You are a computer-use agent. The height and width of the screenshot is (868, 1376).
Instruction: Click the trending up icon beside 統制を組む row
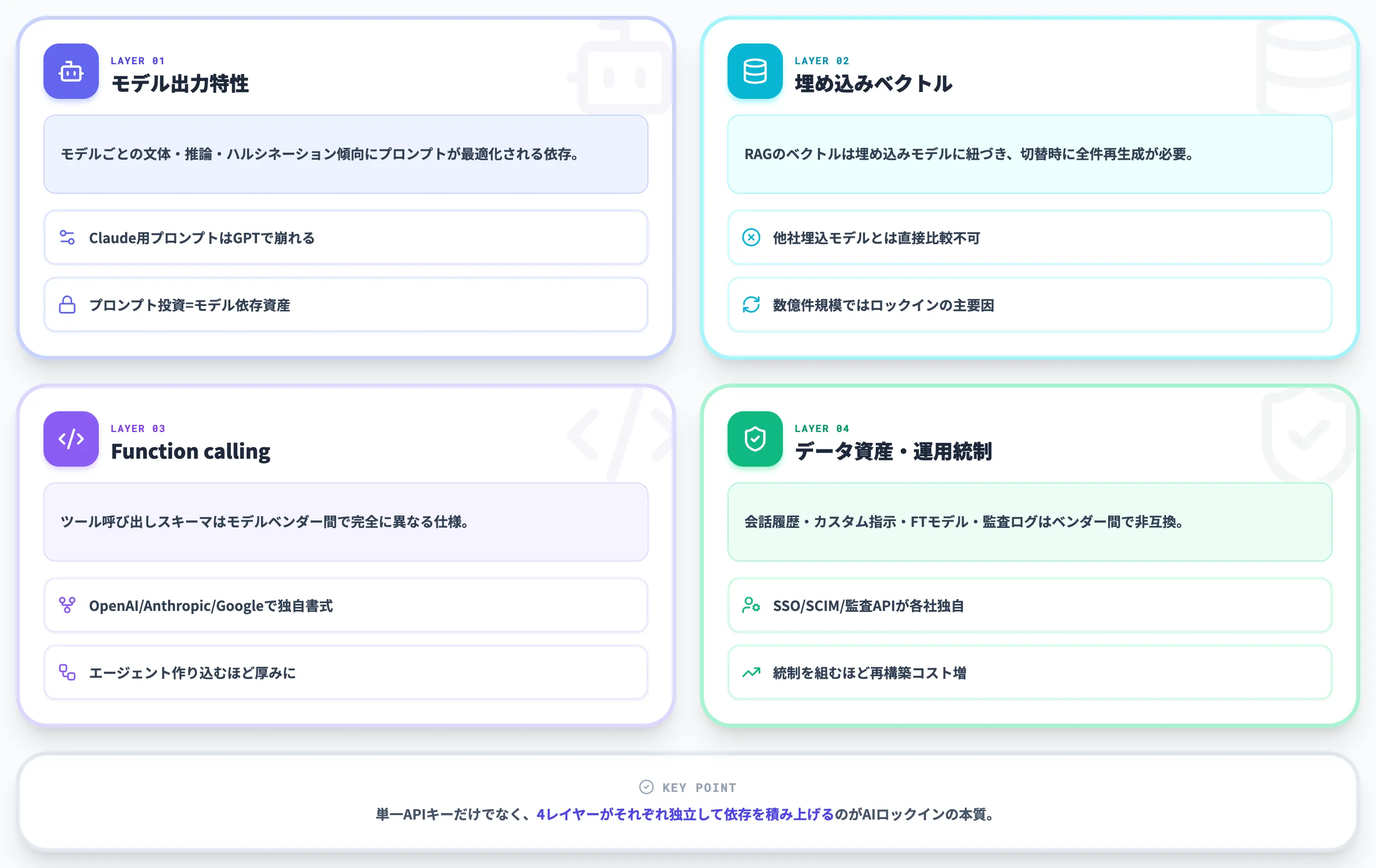coord(751,672)
